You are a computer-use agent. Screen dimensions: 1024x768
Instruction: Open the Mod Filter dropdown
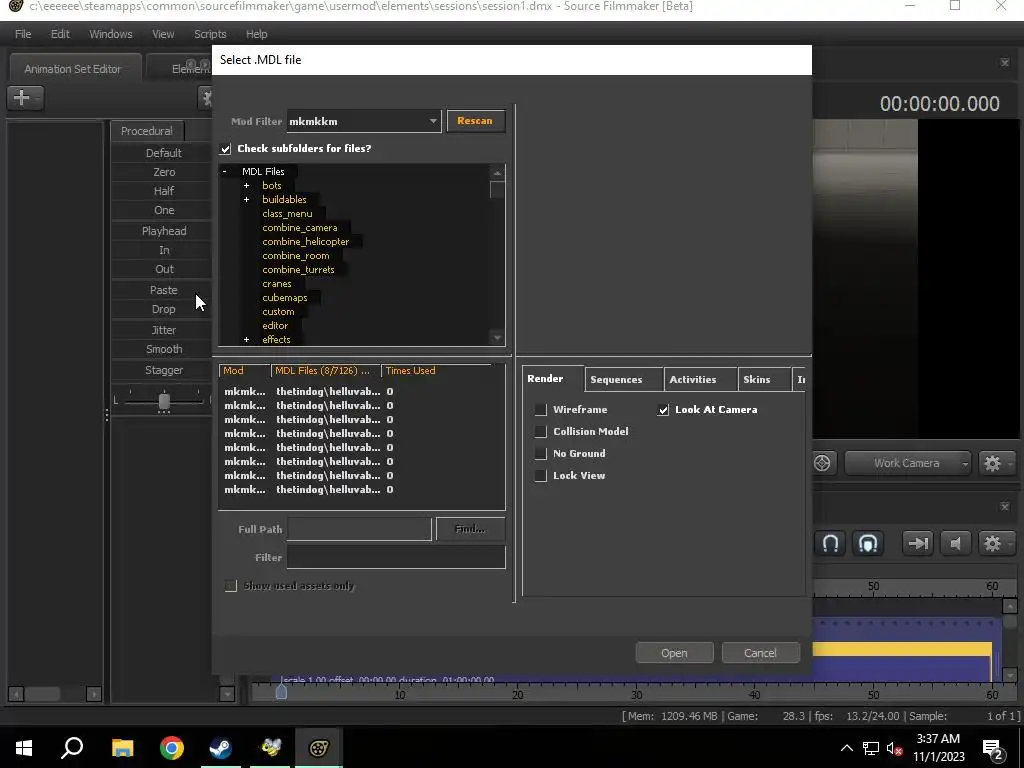(x=364, y=121)
